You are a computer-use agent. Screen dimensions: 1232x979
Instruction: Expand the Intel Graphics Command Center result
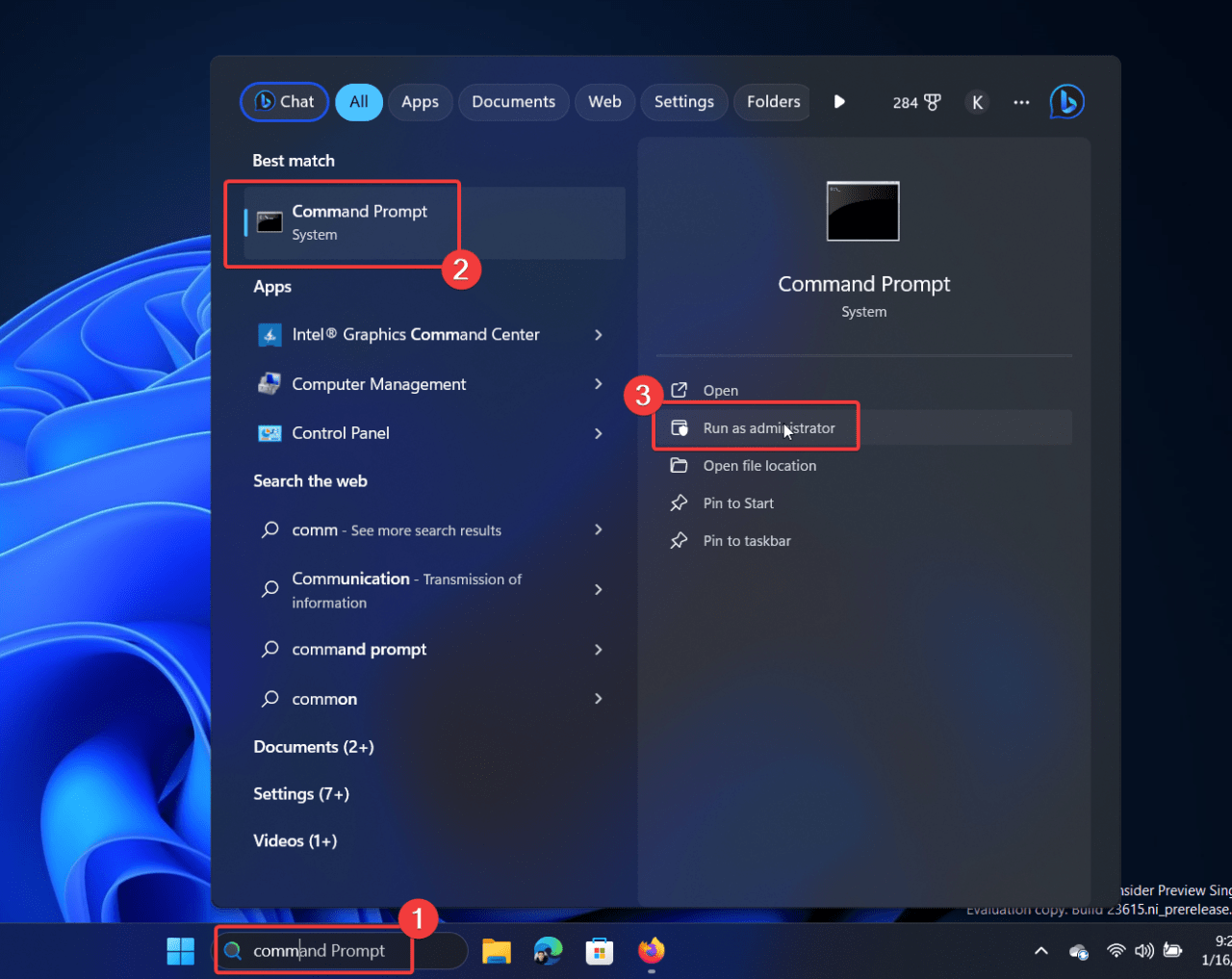point(599,334)
